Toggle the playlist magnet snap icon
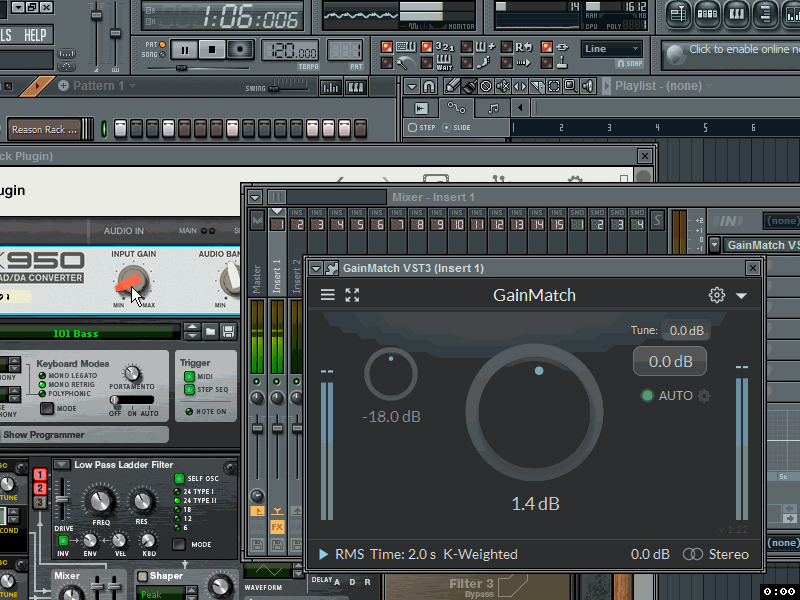This screenshot has height=600, width=800. (x=429, y=87)
